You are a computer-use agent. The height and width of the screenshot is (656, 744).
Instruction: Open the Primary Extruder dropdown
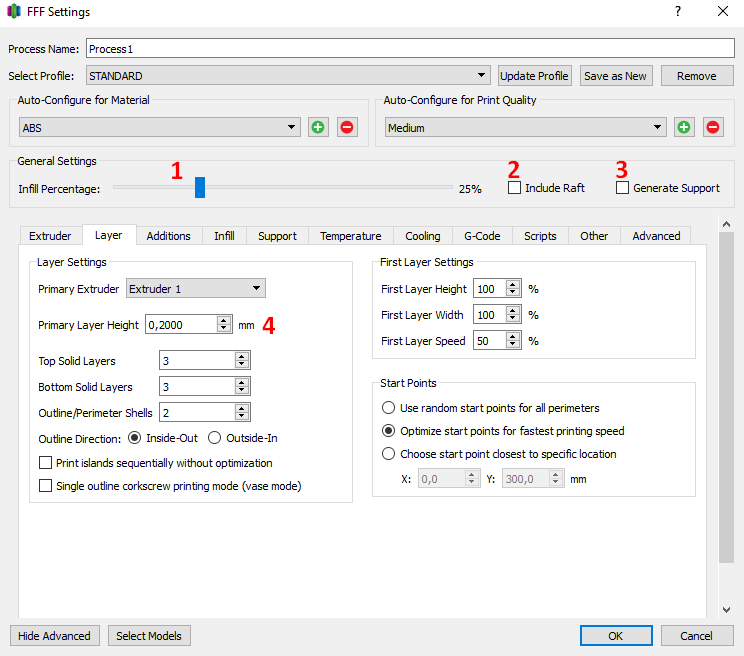pos(196,288)
